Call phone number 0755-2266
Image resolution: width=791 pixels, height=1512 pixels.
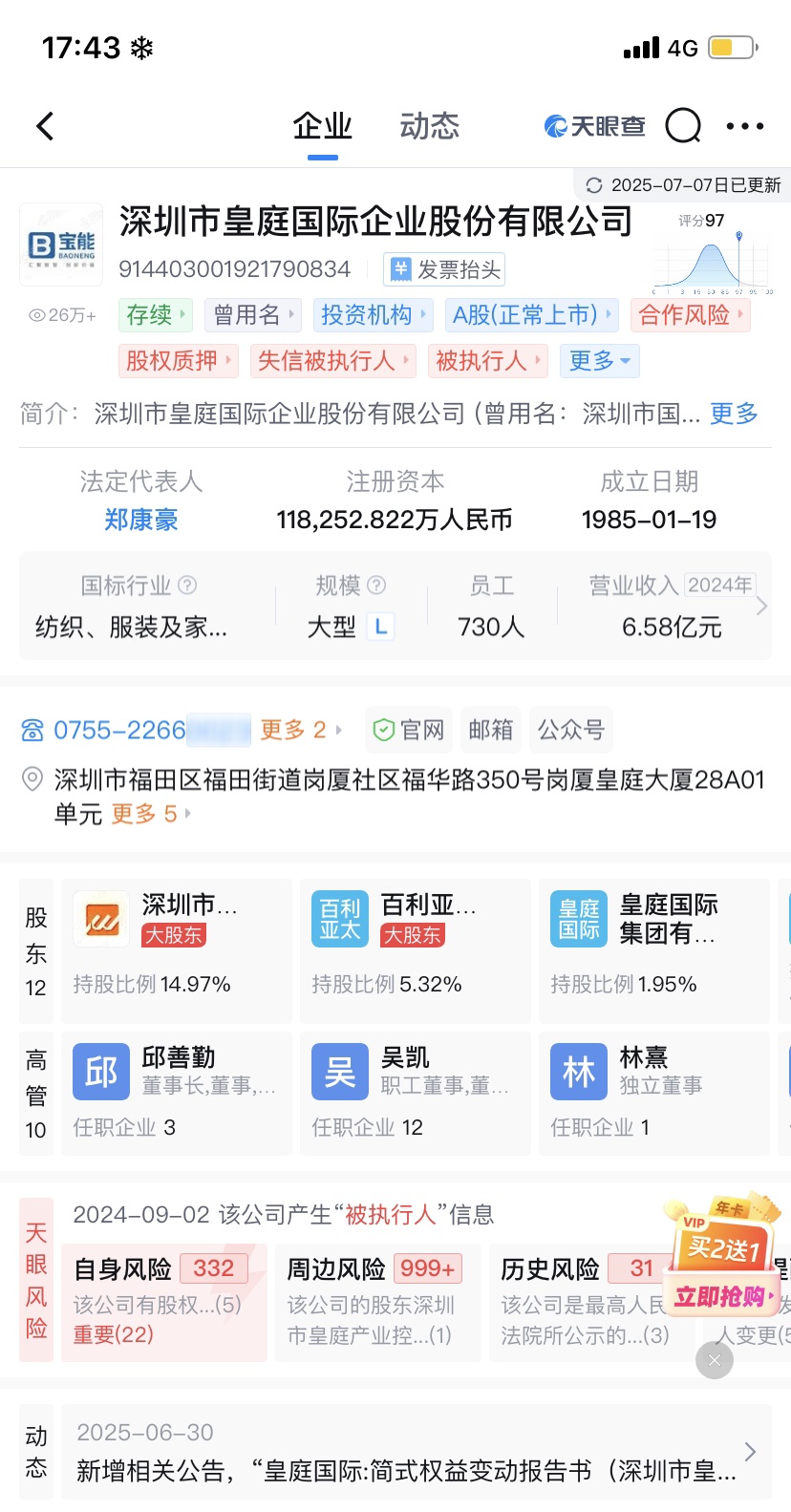pyautogui.click(x=151, y=730)
